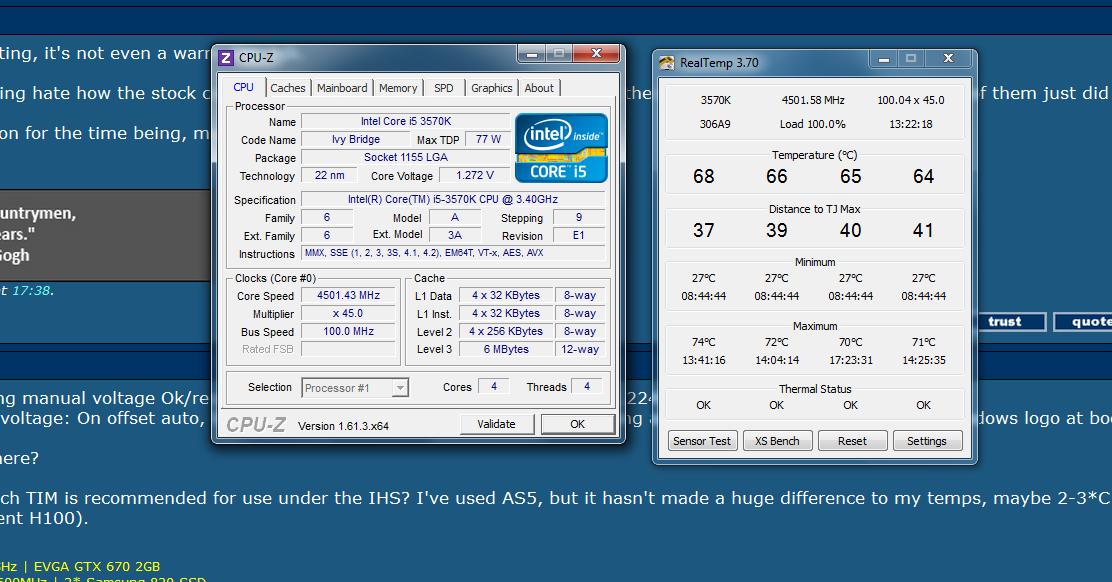Switch to the Caches tab
This screenshot has width=1112, height=582.
pos(288,88)
